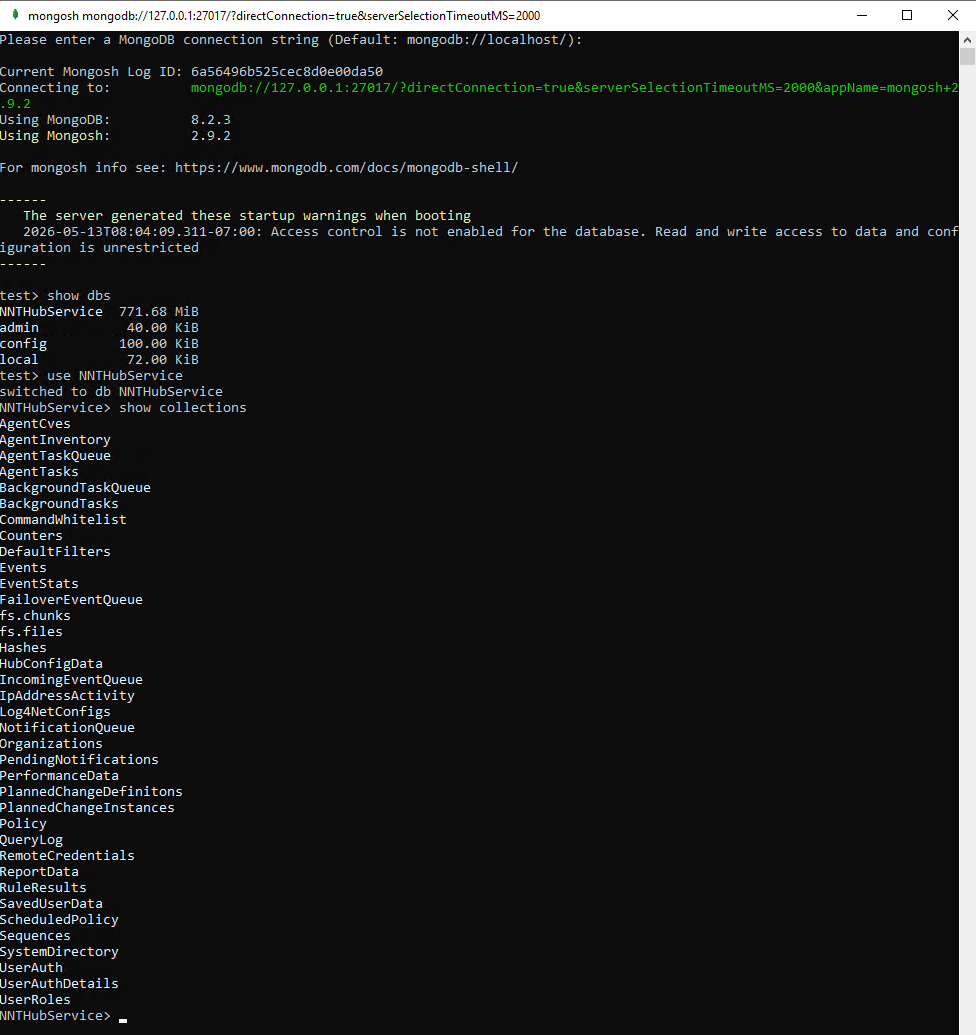Click the mongosh leaf icon in title bar

tap(15, 15)
